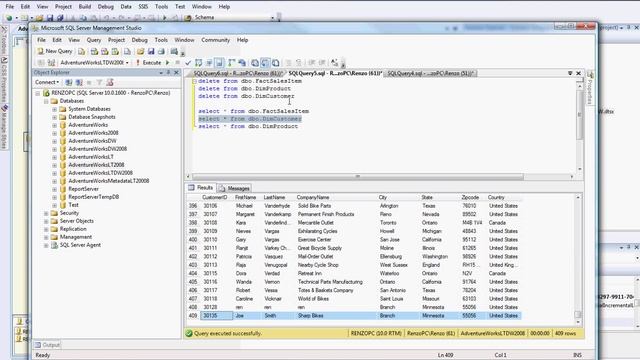Collapse the Databases folder
640x360 pixels.
pyautogui.click(x=46, y=101)
